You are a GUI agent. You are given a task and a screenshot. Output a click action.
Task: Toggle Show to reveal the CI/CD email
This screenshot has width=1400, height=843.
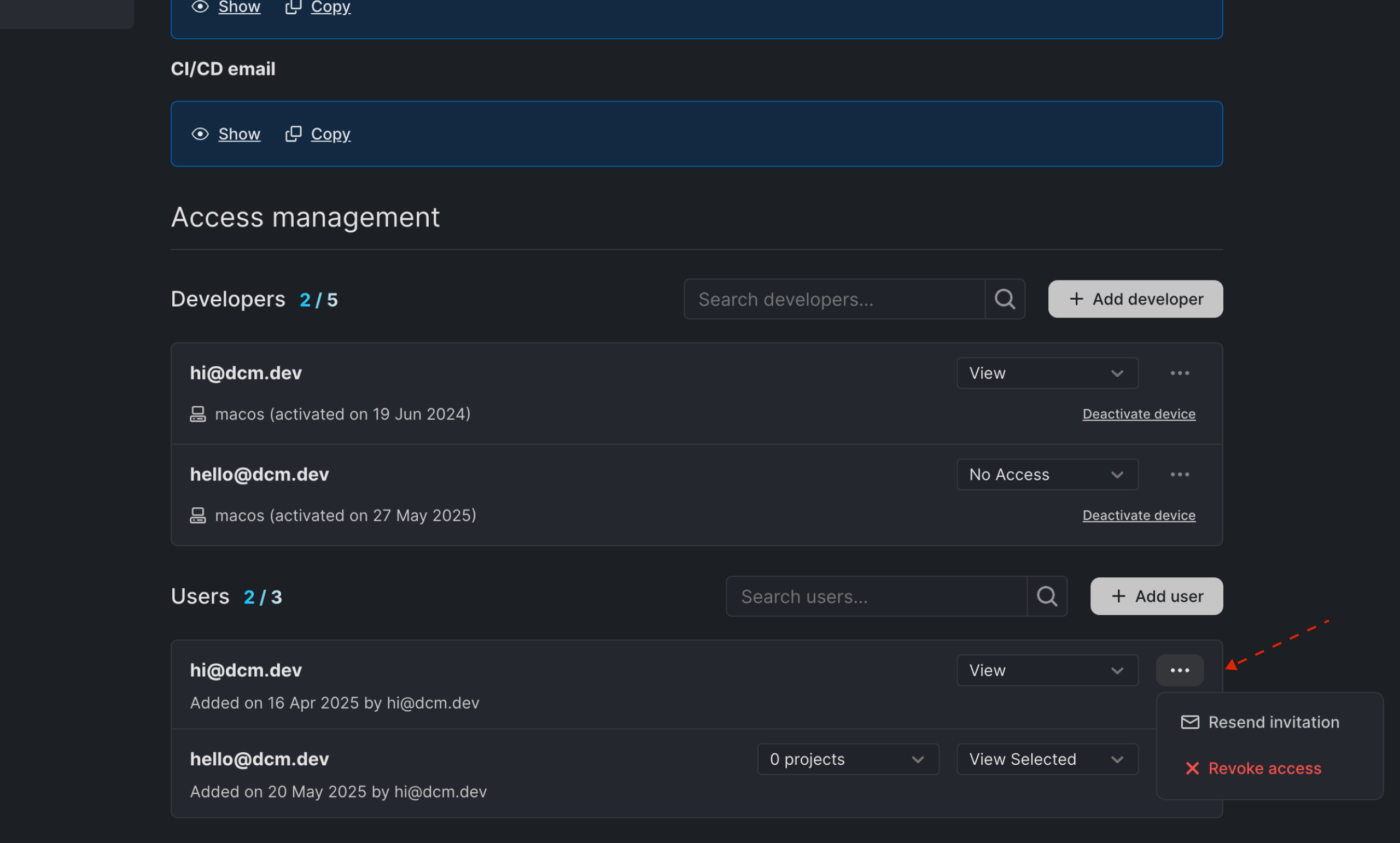coord(239,134)
